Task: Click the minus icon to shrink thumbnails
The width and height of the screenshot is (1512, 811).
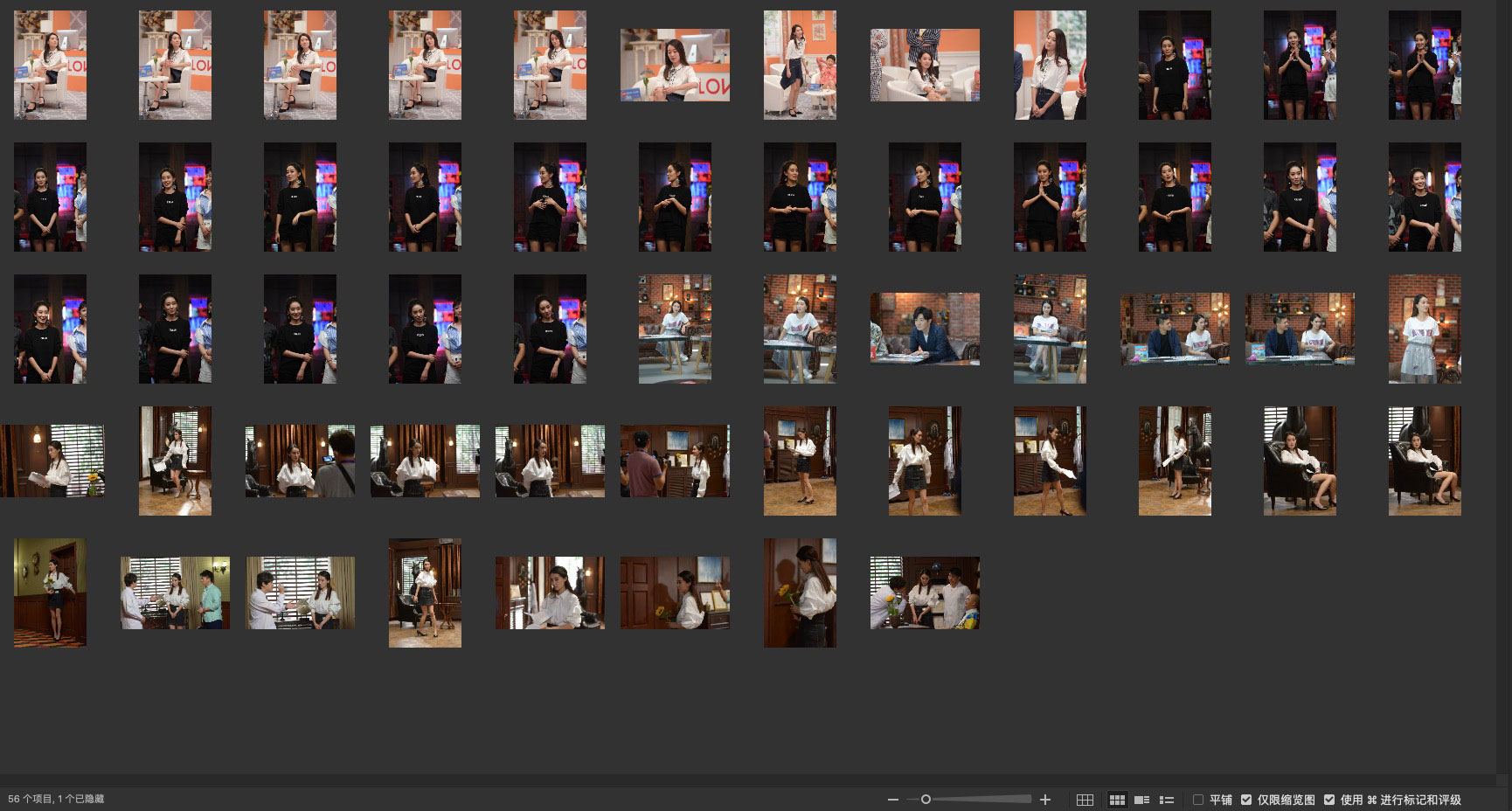Action: click(x=892, y=800)
